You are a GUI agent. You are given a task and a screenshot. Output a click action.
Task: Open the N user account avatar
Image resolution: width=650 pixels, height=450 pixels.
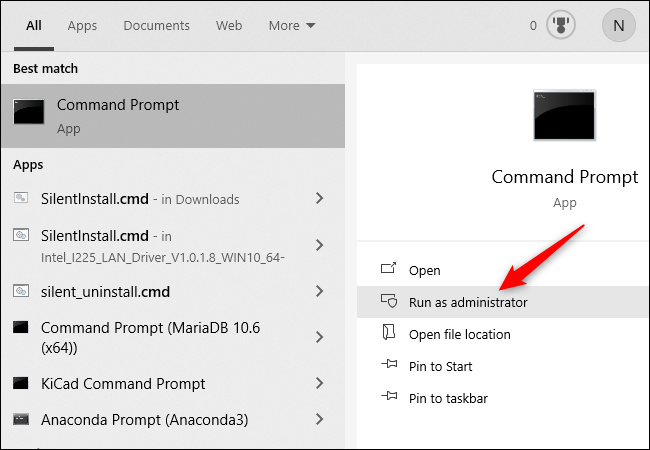618,26
